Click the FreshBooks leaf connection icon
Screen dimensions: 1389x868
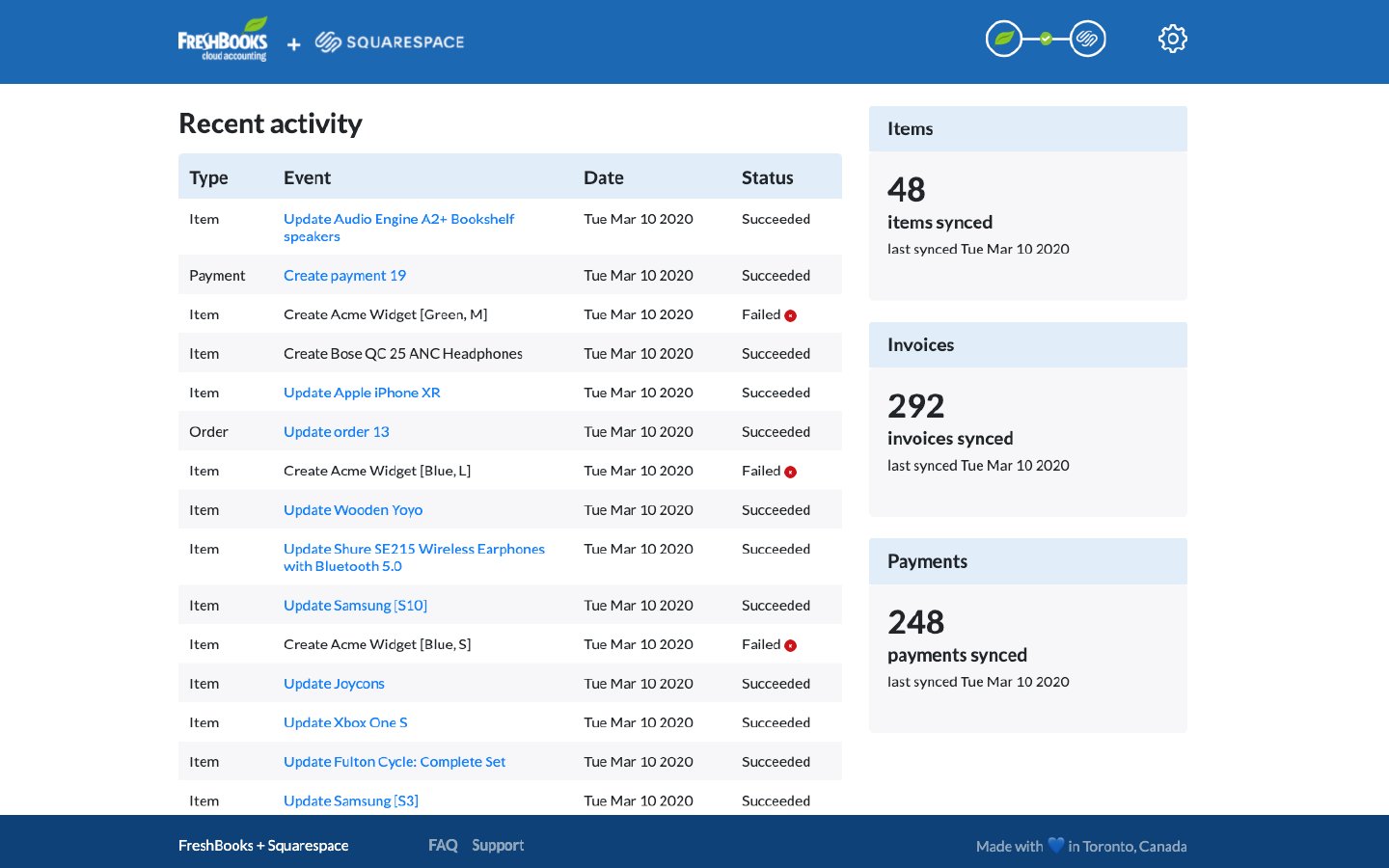[1004, 39]
